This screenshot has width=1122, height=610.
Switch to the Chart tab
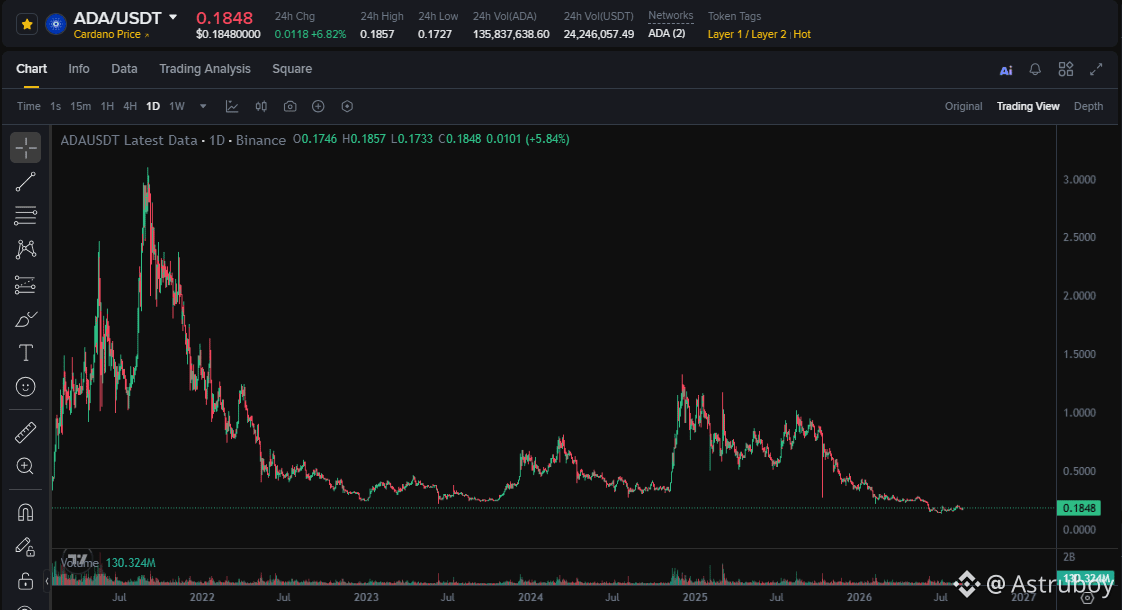tap(31, 69)
